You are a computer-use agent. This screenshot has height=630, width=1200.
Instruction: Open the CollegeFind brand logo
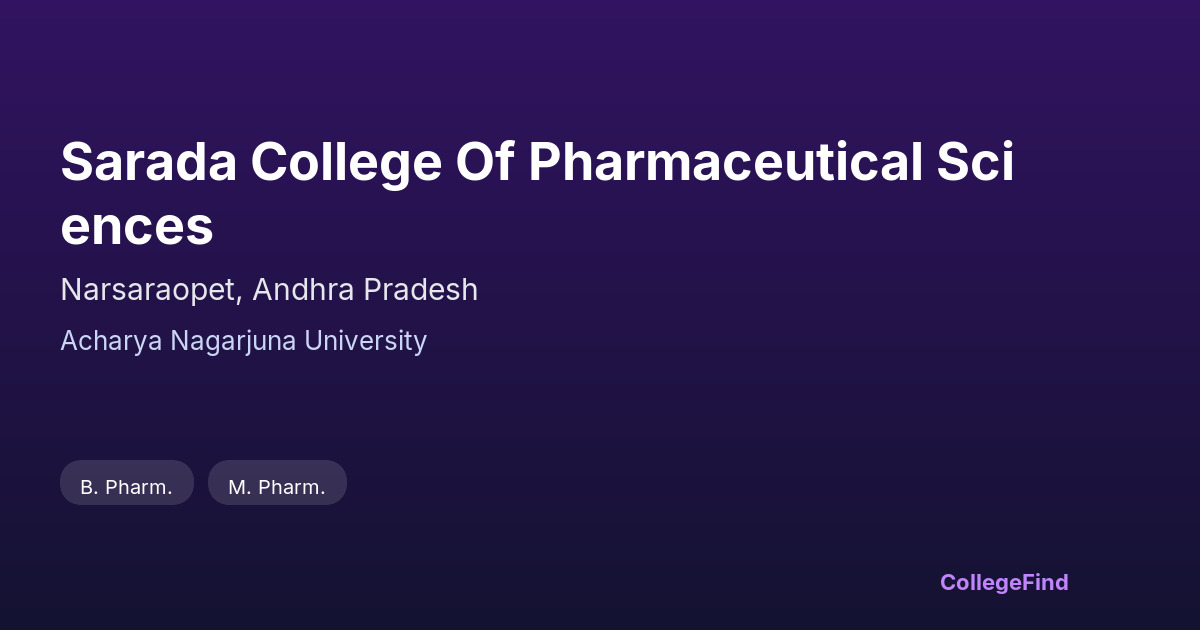click(x=1004, y=582)
